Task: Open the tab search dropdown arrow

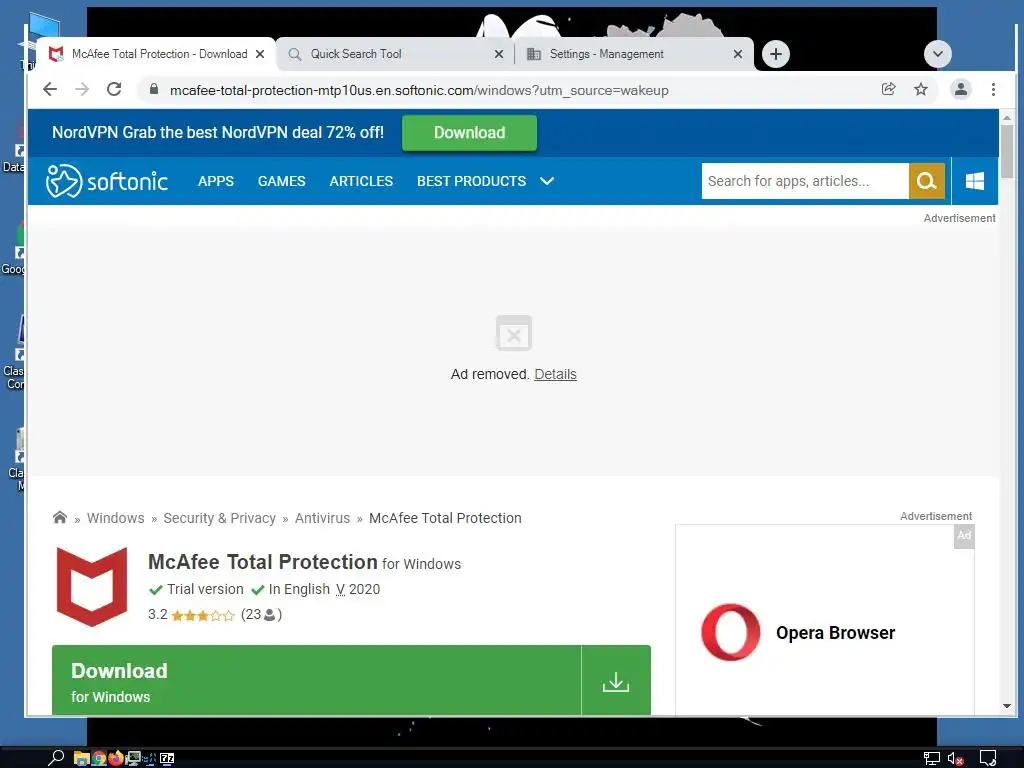Action: click(938, 54)
